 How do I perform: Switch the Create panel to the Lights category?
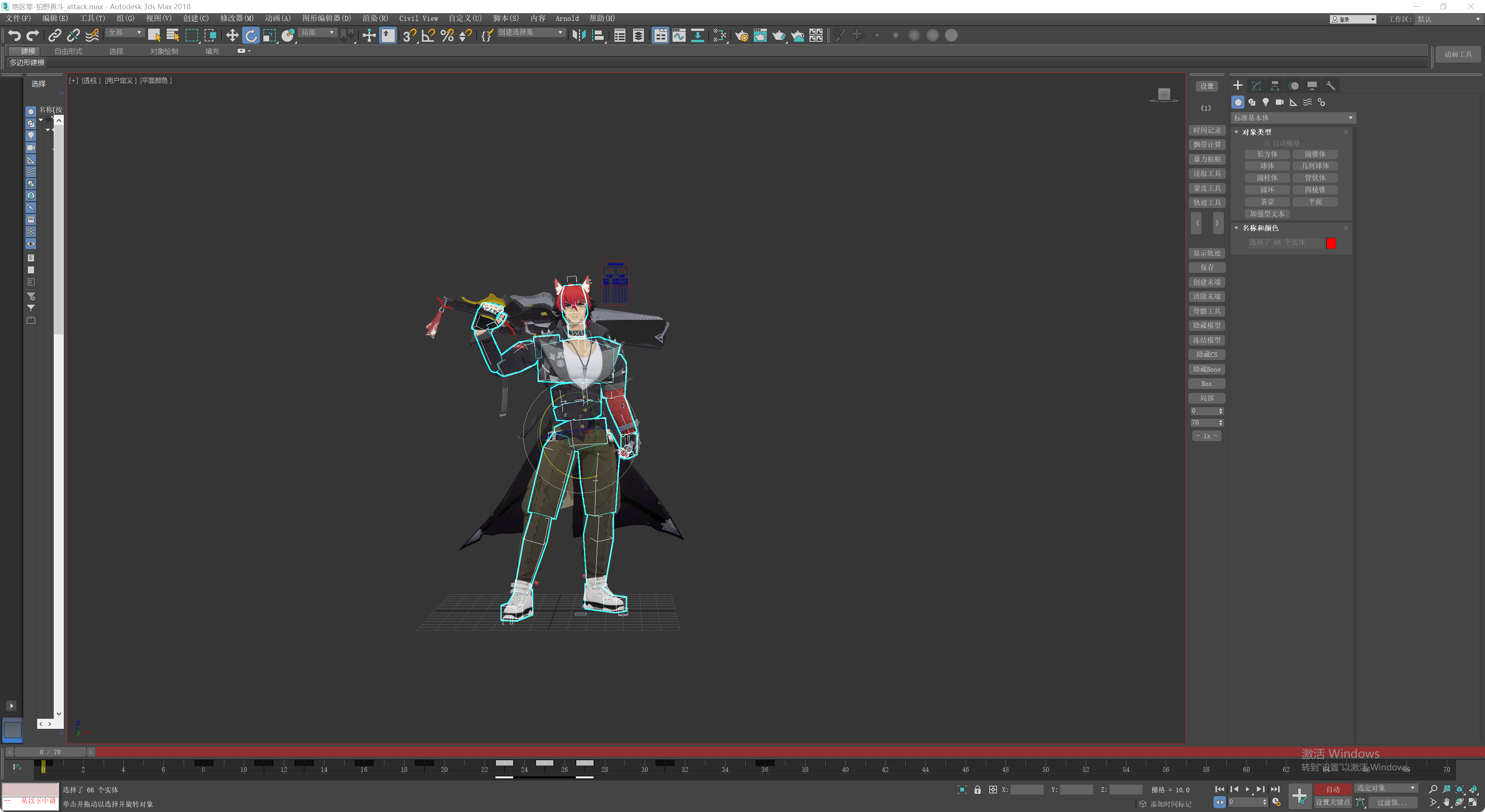point(1265,102)
